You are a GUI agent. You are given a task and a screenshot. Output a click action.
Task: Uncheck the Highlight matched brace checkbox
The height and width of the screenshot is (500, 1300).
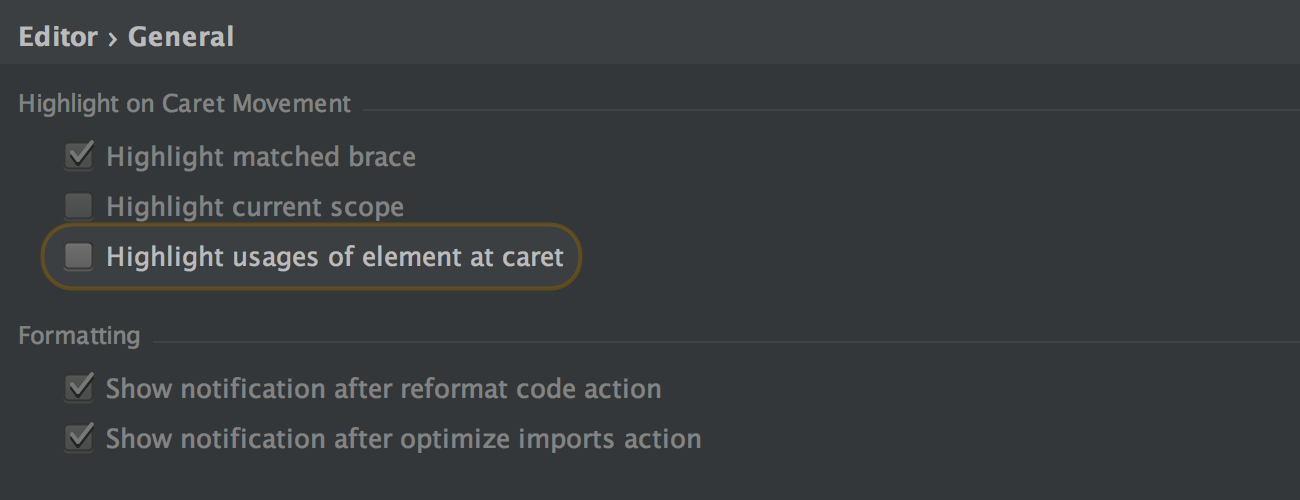(78, 156)
